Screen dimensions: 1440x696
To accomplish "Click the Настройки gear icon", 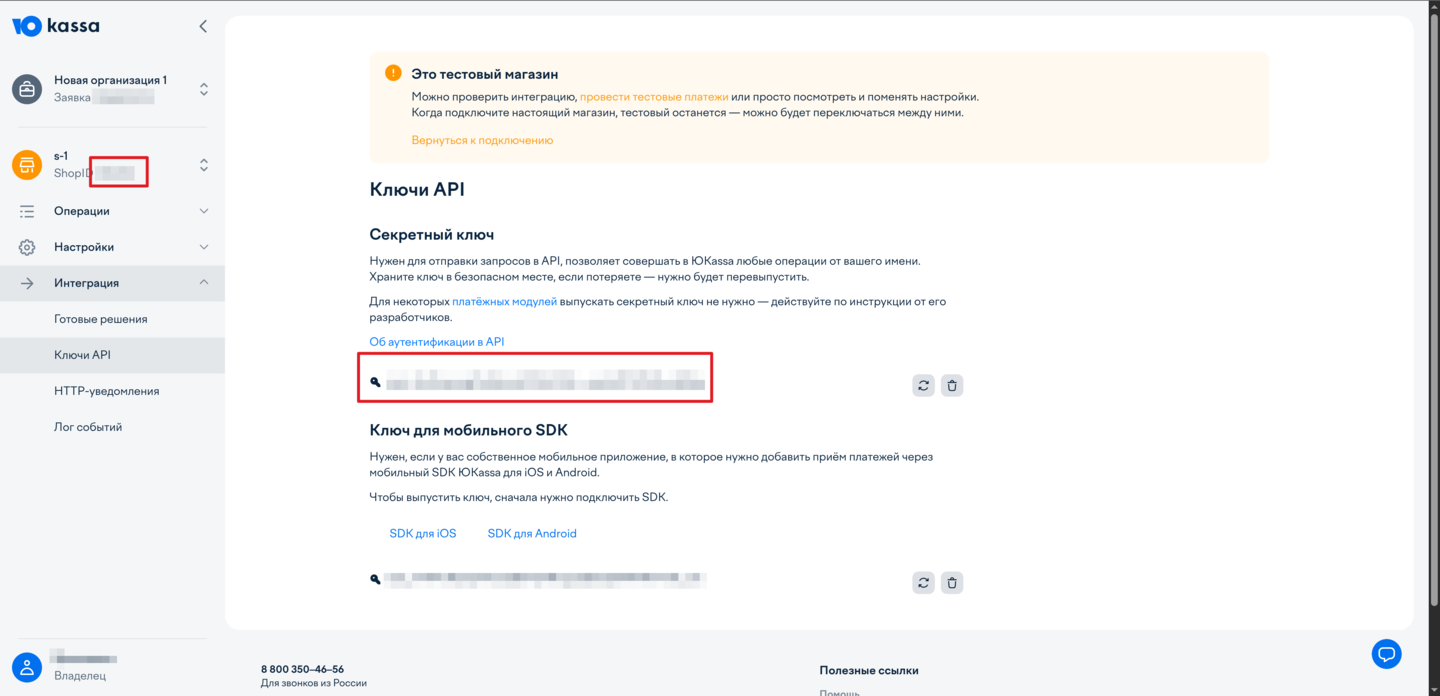I will coord(26,246).
